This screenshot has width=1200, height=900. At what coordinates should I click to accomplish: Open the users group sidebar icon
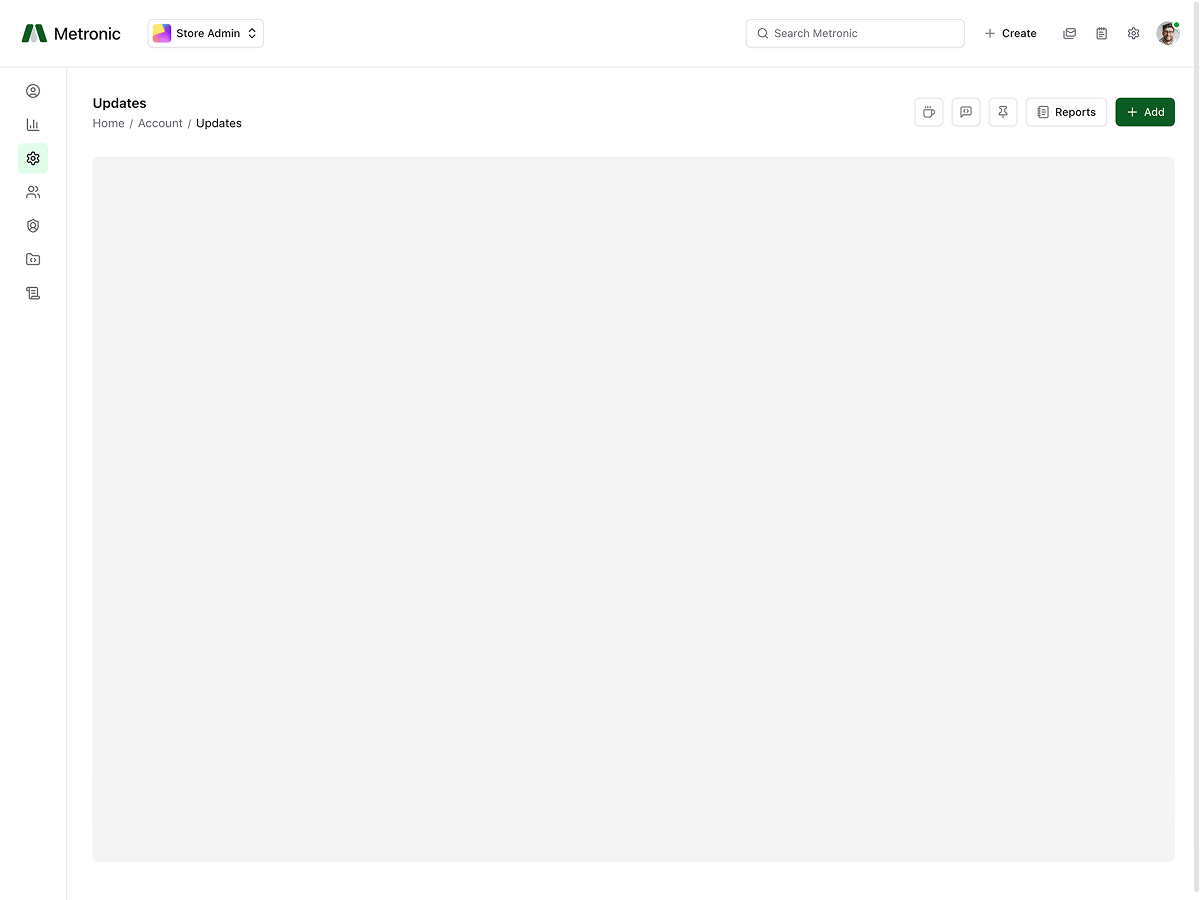click(33, 192)
